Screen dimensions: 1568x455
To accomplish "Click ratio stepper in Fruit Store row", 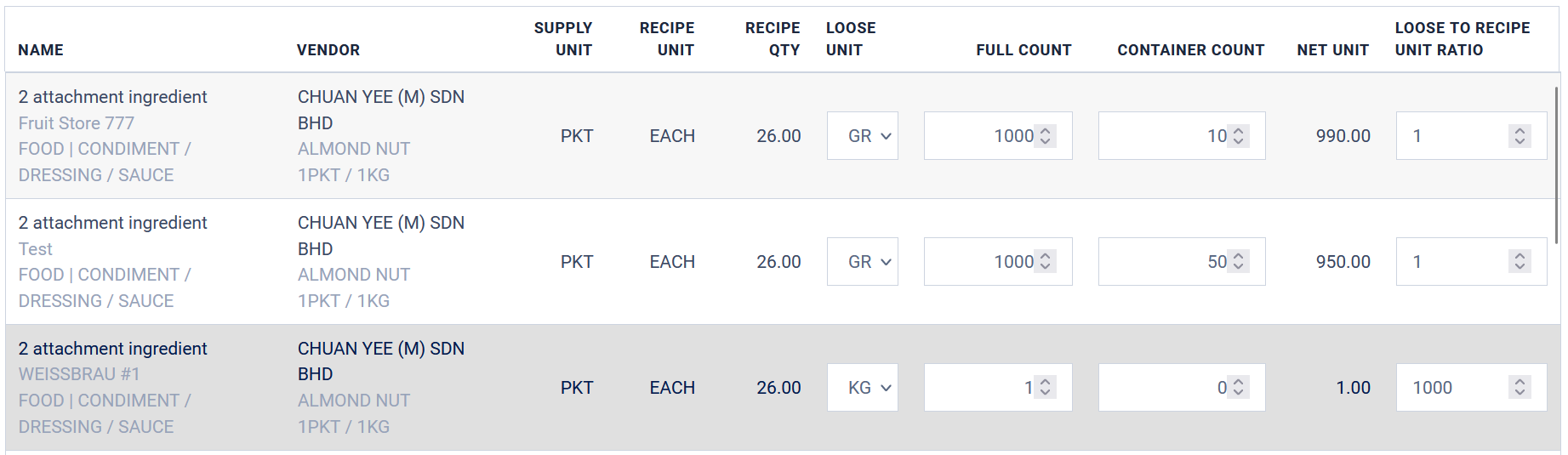I will [1520, 136].
